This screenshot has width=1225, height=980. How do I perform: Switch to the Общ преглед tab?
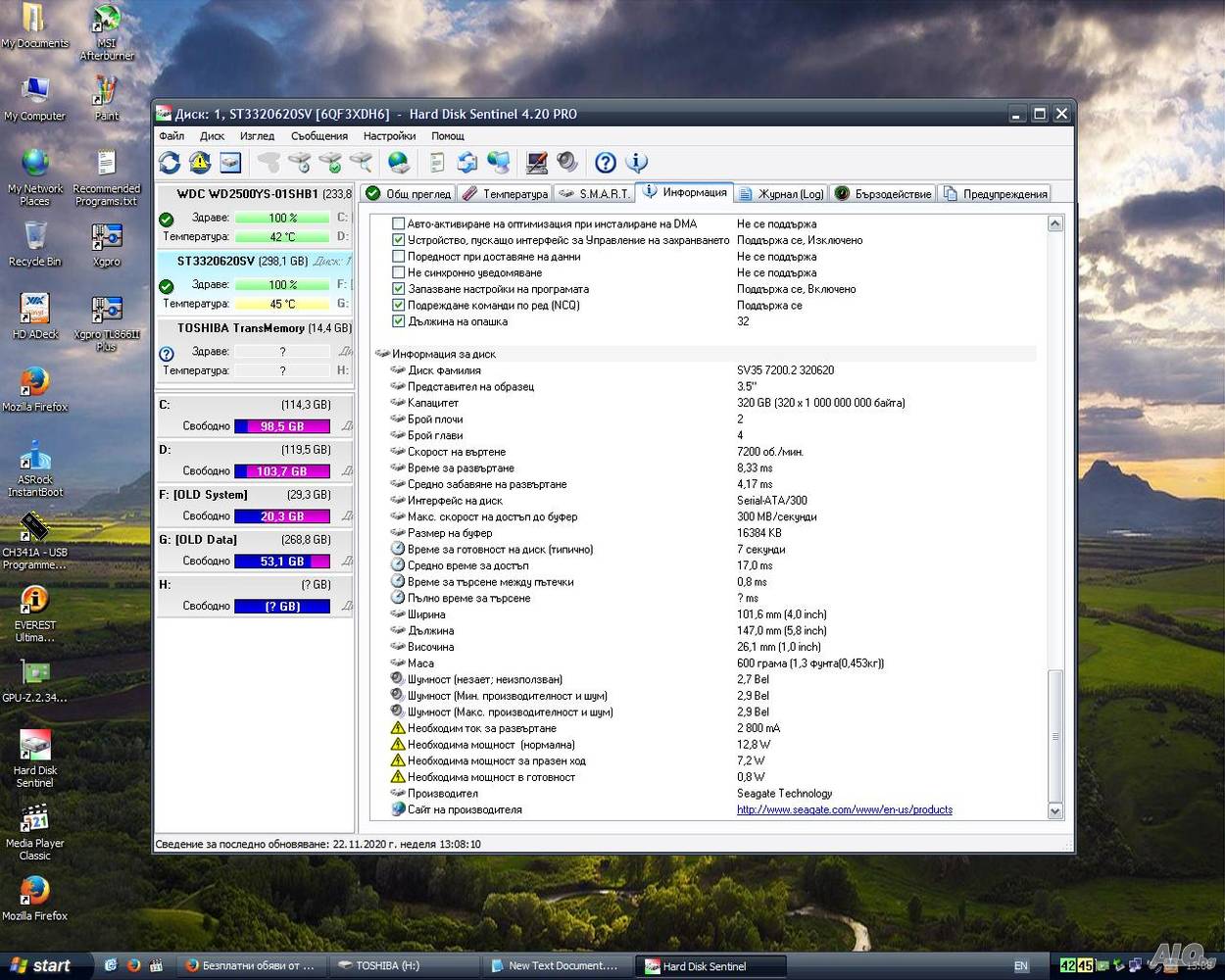(x=408, y=194)
